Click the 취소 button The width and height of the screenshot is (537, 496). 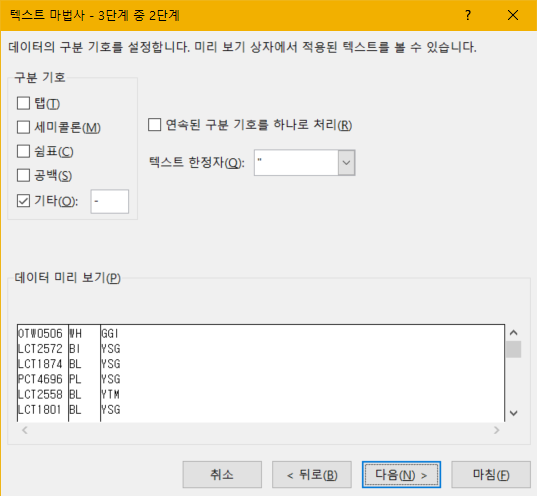222,474
